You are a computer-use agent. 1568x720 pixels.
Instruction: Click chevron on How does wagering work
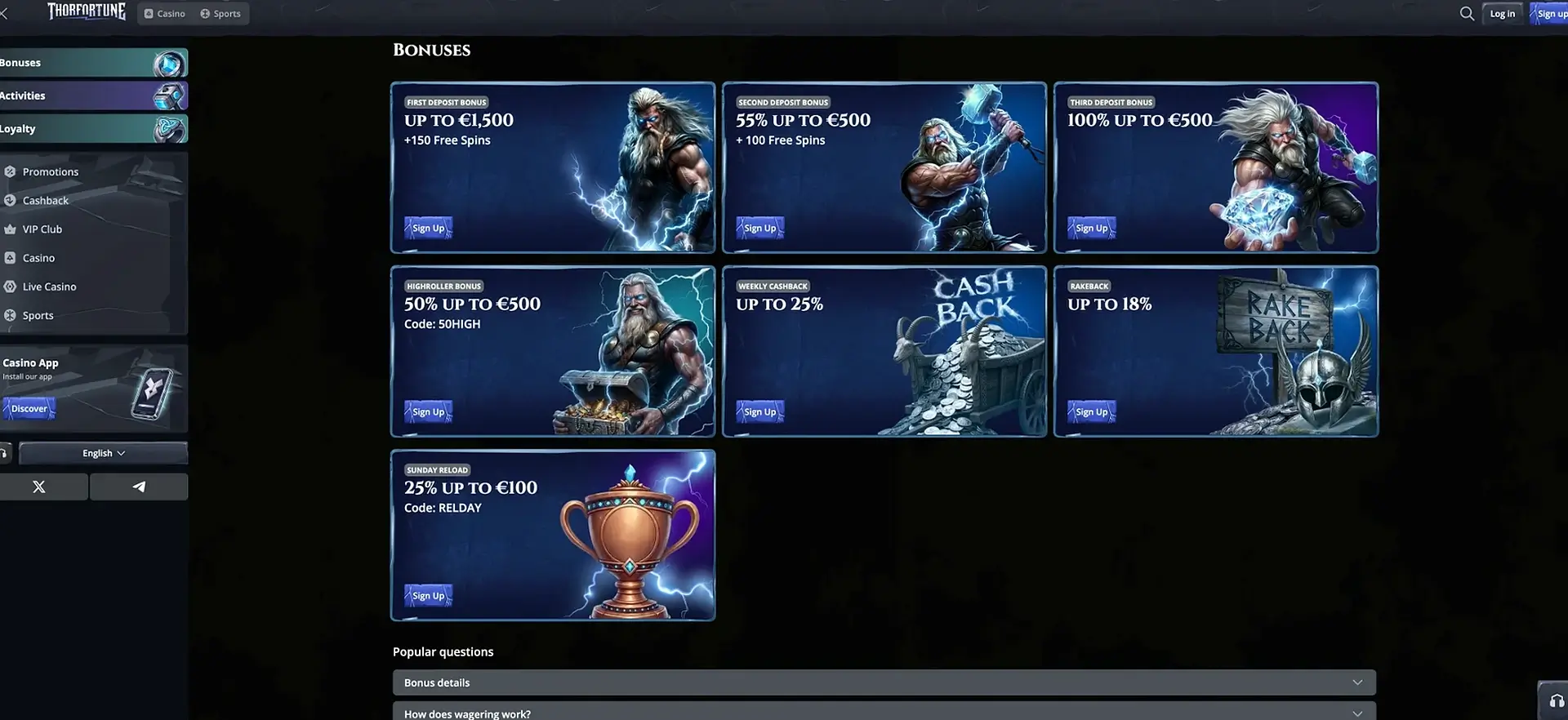tap(1357, 713)
